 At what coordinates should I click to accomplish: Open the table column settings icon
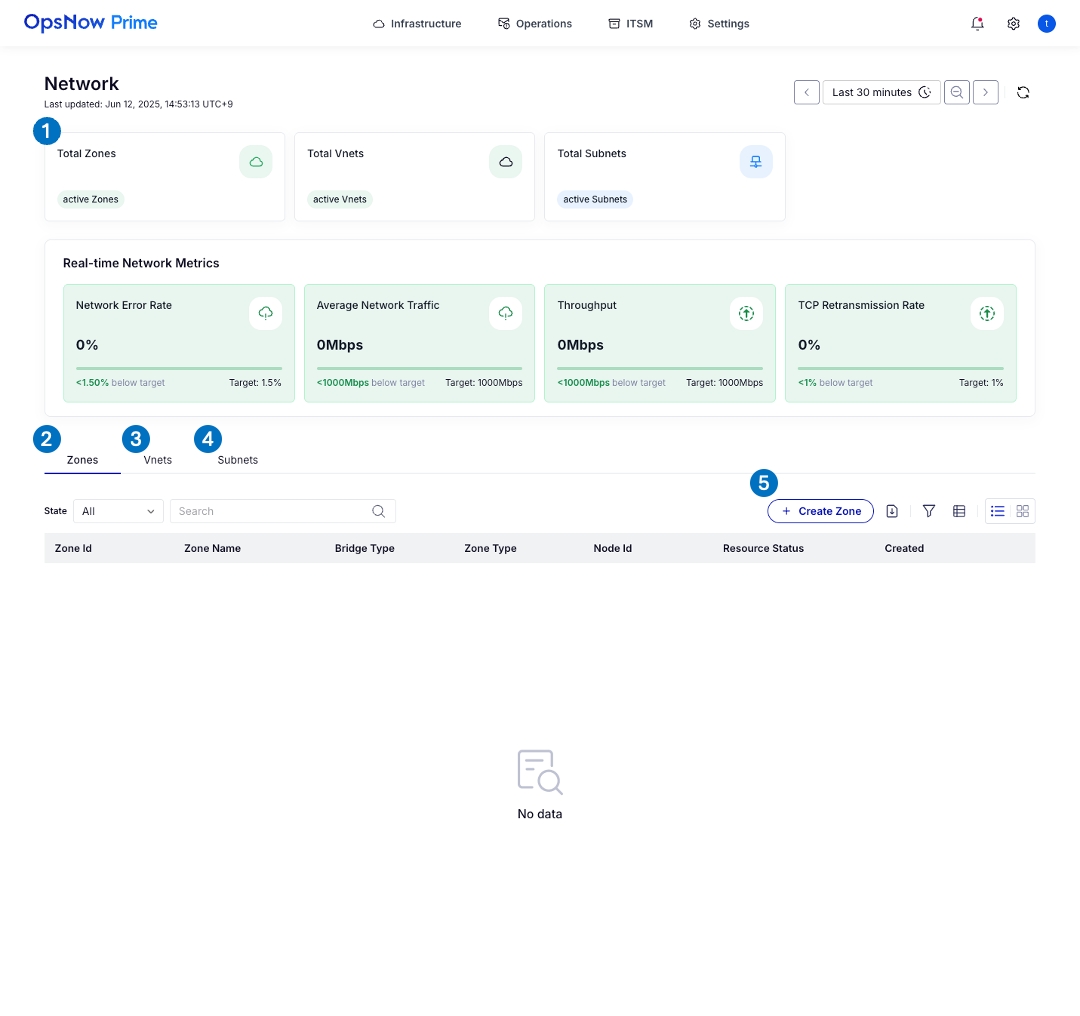point(959,511)
